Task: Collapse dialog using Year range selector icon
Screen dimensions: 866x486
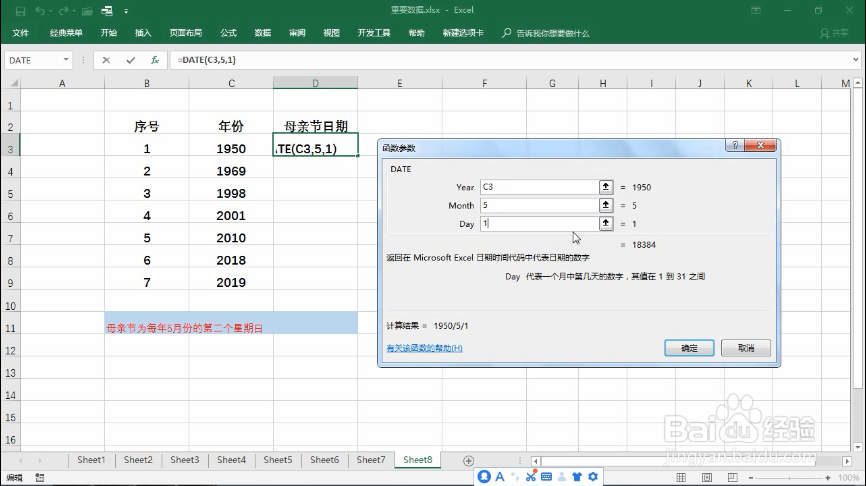Action: 606,187
